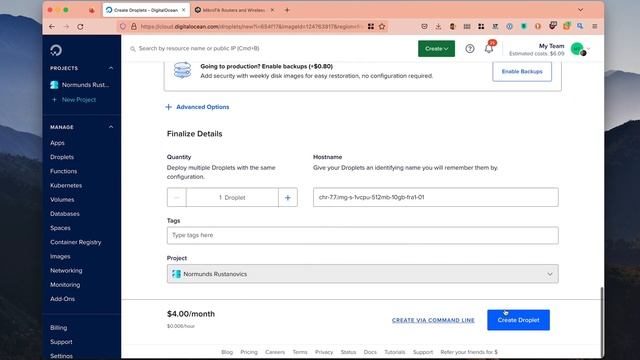Image resolution: width=640 pixels, height=360 pixels.
Task: Open browser hamburger menu
Action: click(595, 26)
